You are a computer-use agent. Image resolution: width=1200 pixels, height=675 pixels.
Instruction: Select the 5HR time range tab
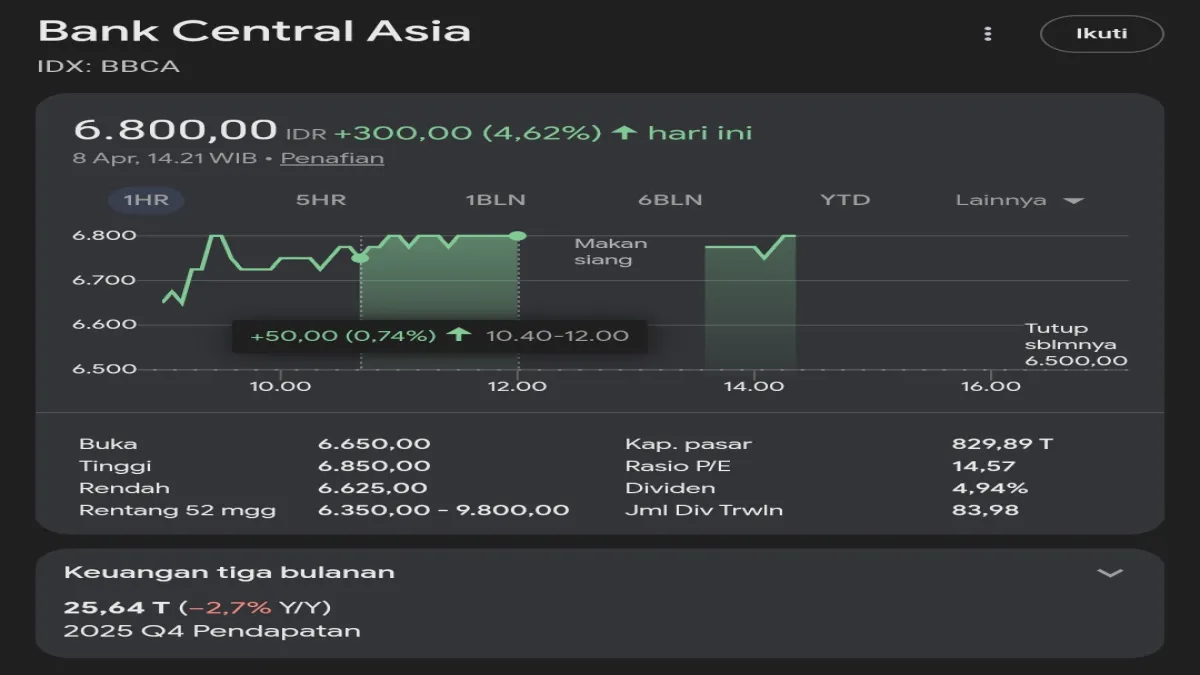pos(321,200)
